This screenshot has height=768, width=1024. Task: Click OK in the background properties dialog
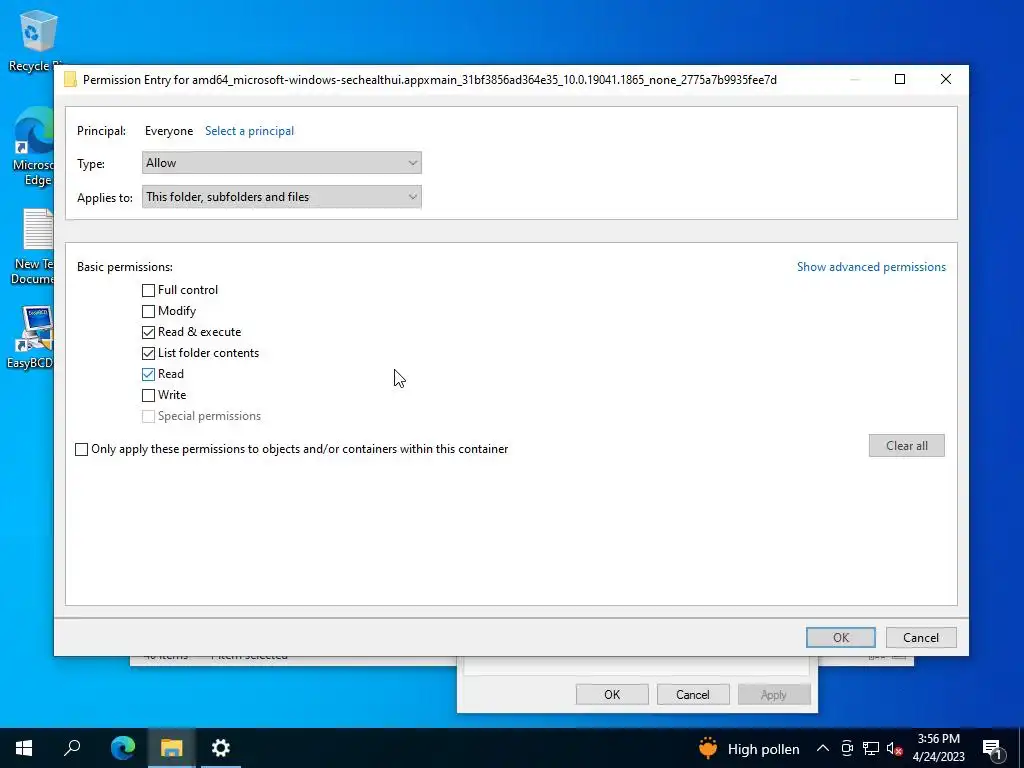612,694
